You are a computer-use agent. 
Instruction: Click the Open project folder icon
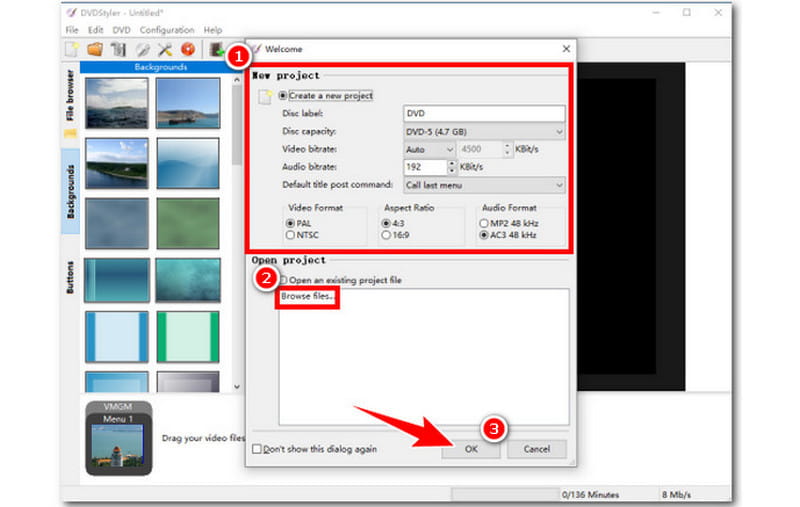tap(95, 49)
